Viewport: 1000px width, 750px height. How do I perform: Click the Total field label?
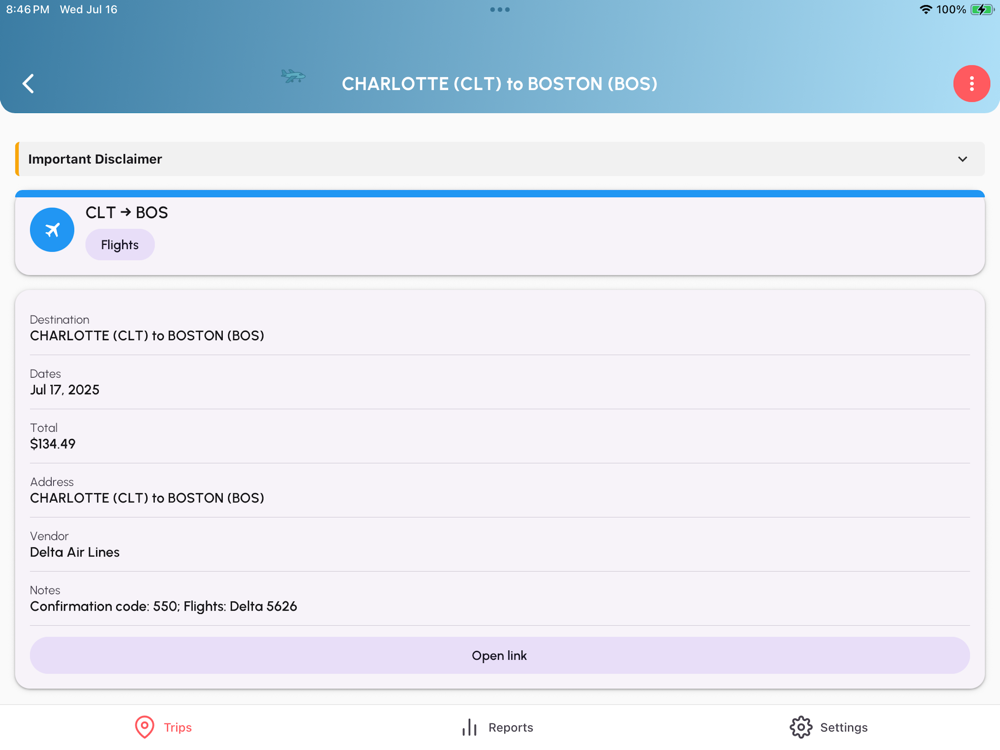(x=43, y=428)
